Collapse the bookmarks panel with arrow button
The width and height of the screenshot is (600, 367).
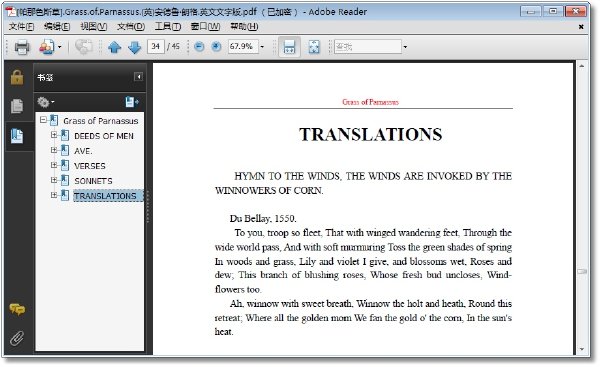click(139, 77)
